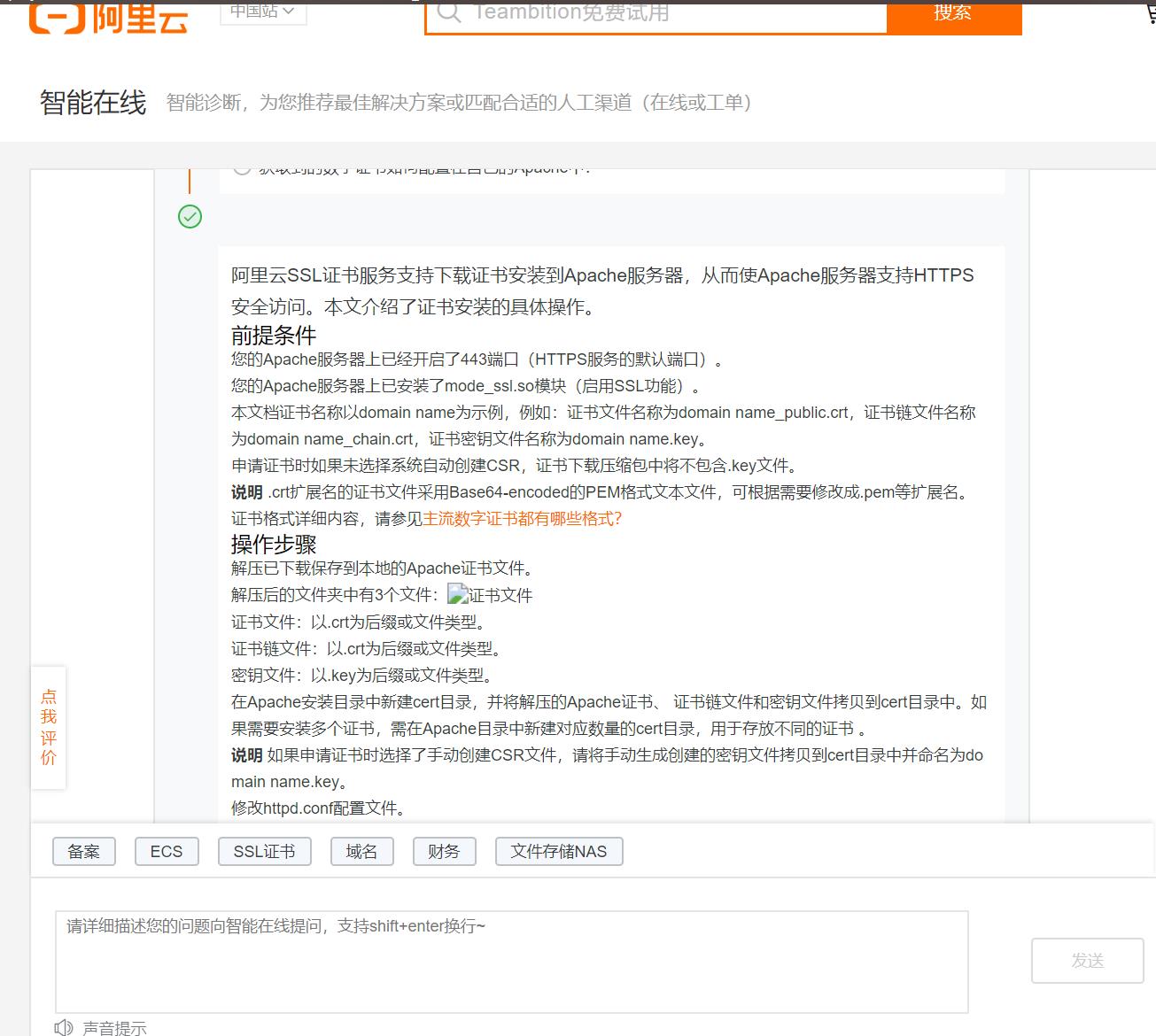The height and width of the screenshot is (1036, 1156).
Task: Open link 主流数字证书都有哪些格式?
Action: pyautogui.click(x=522, y=519)
